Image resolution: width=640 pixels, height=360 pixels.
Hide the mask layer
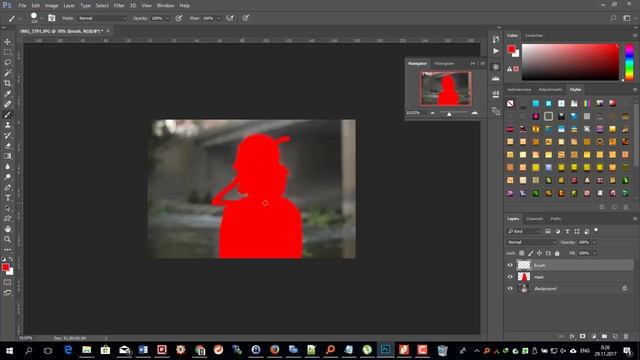(510, 277)
